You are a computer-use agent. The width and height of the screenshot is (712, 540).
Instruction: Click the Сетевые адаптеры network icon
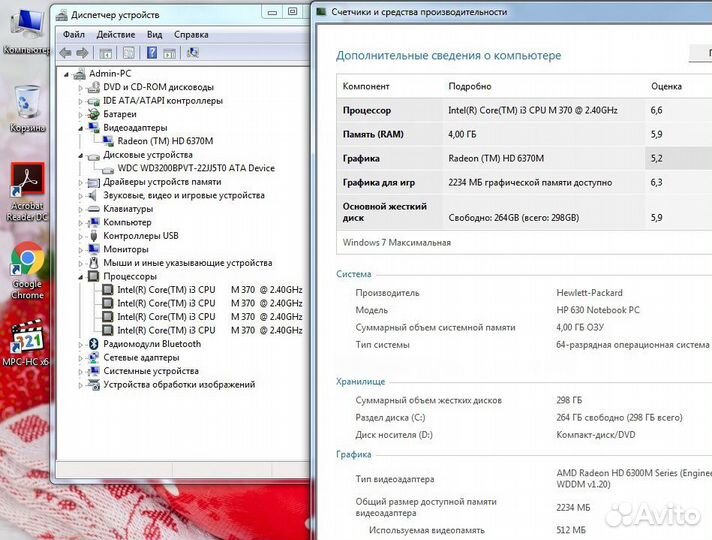click(94, 357)
